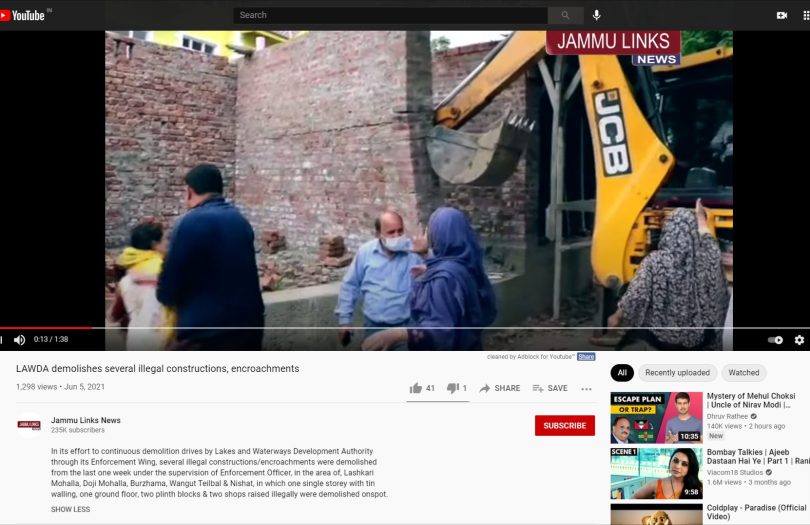Collapse description with SHOW LESS
810x525 pixels.
(x=70, y=509)
